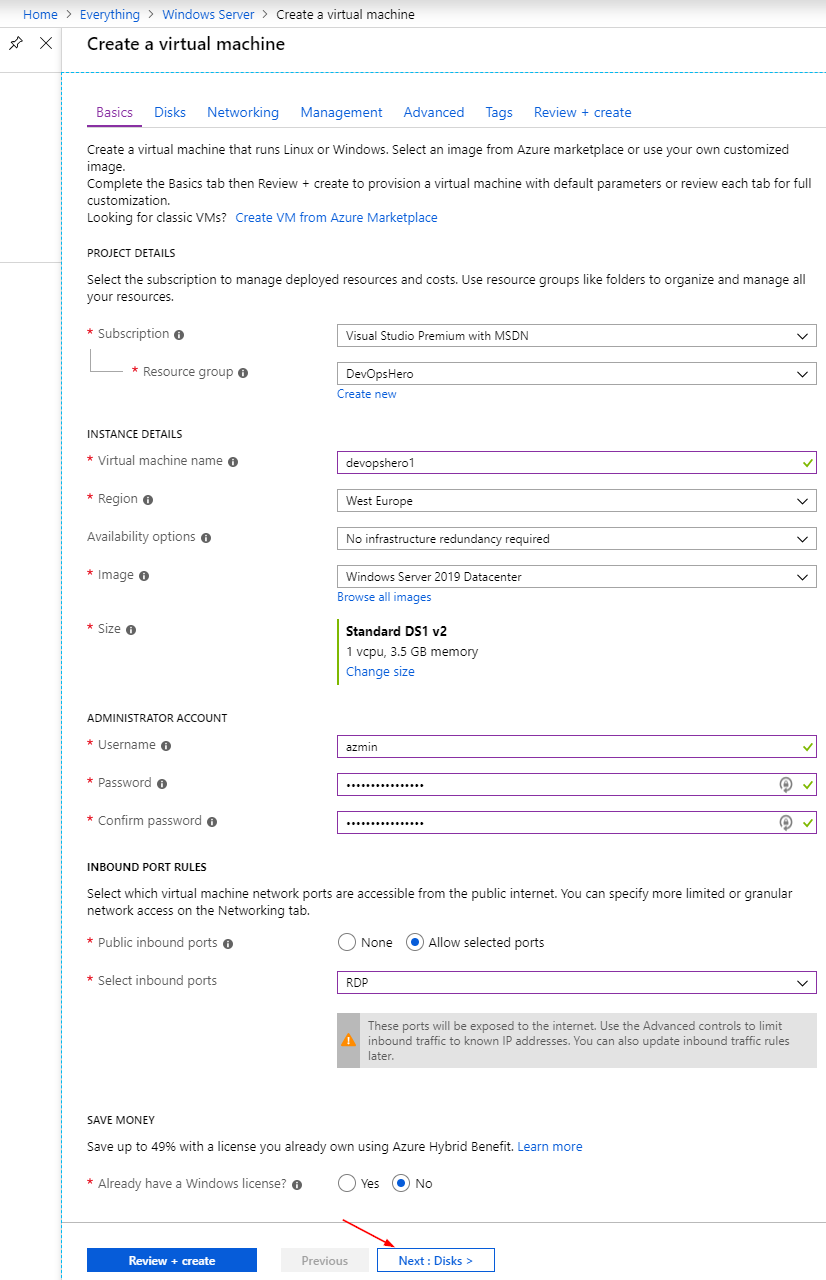Click the Virtual machine name input field
Screen dimensions: 826x1280
(x=577, y=463)
